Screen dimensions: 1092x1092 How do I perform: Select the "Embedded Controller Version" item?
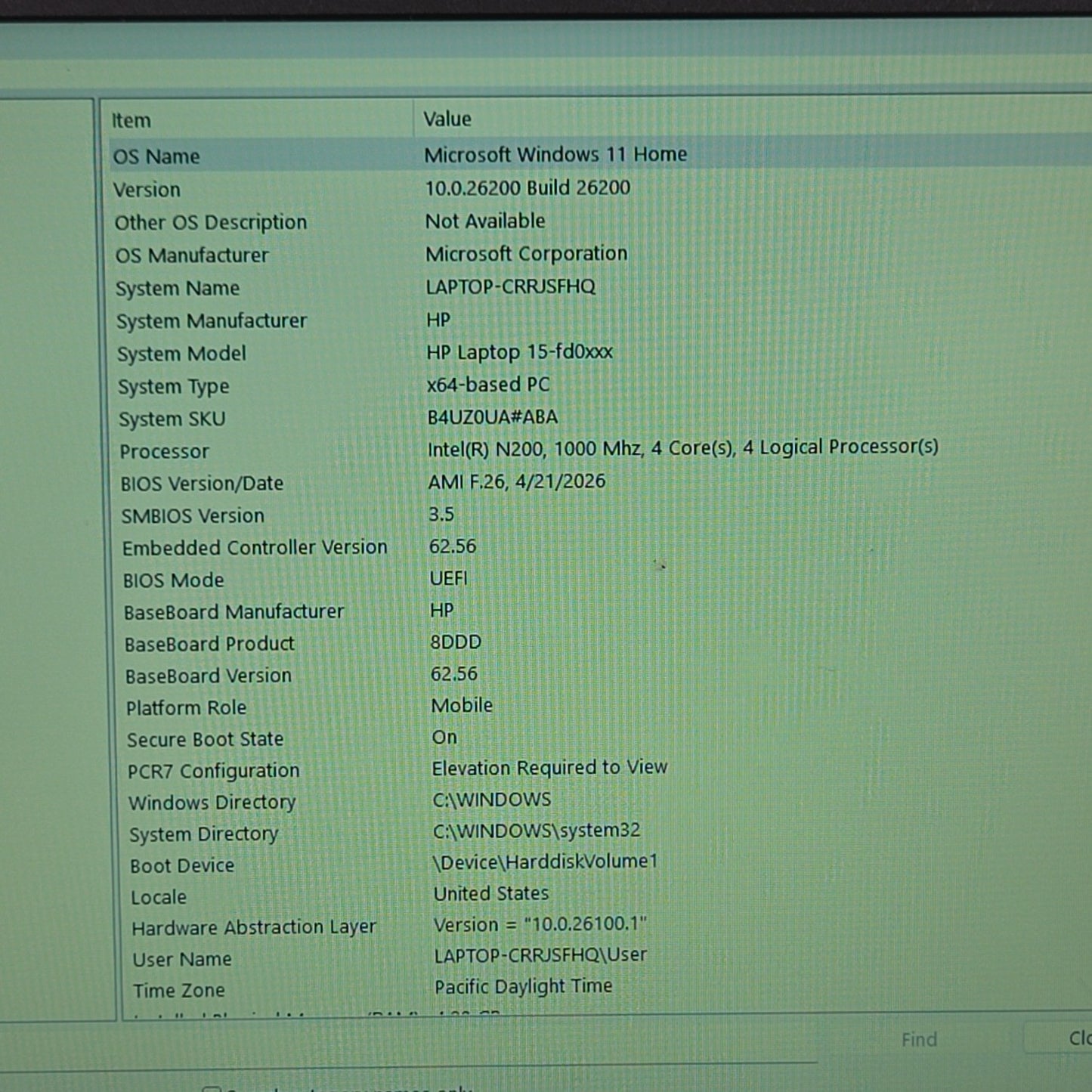tap(255, 548)
